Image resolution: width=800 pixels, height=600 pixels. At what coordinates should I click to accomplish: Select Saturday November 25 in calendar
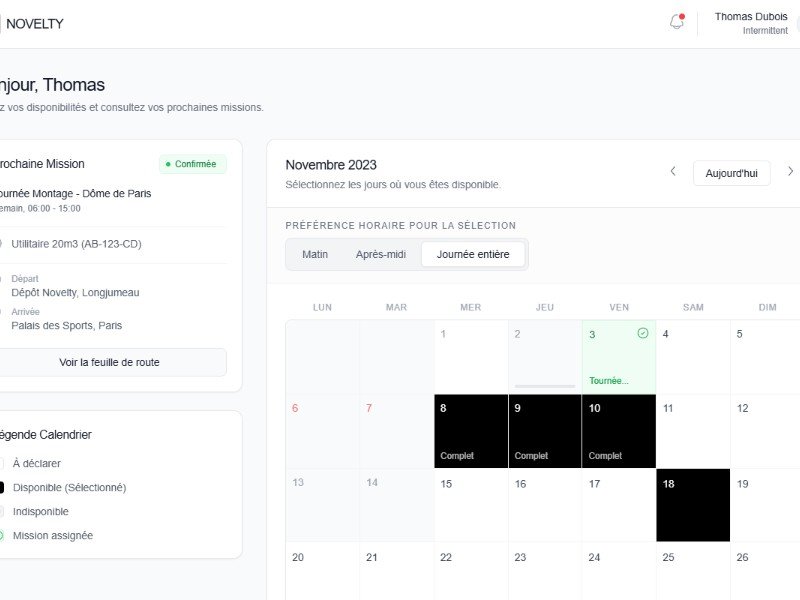pos(693,571)
